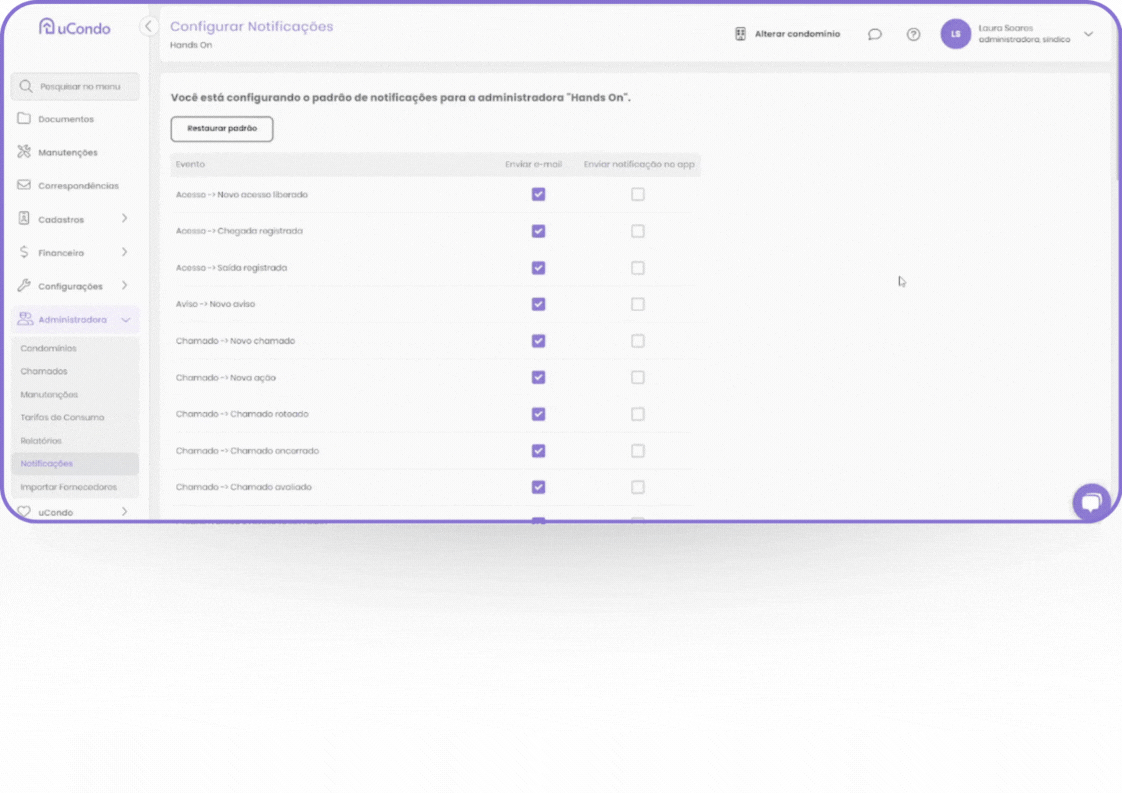This screenshot has width=1122, height=793.
Task: Expand the Cadastros menu chevron
Action: 125,219
